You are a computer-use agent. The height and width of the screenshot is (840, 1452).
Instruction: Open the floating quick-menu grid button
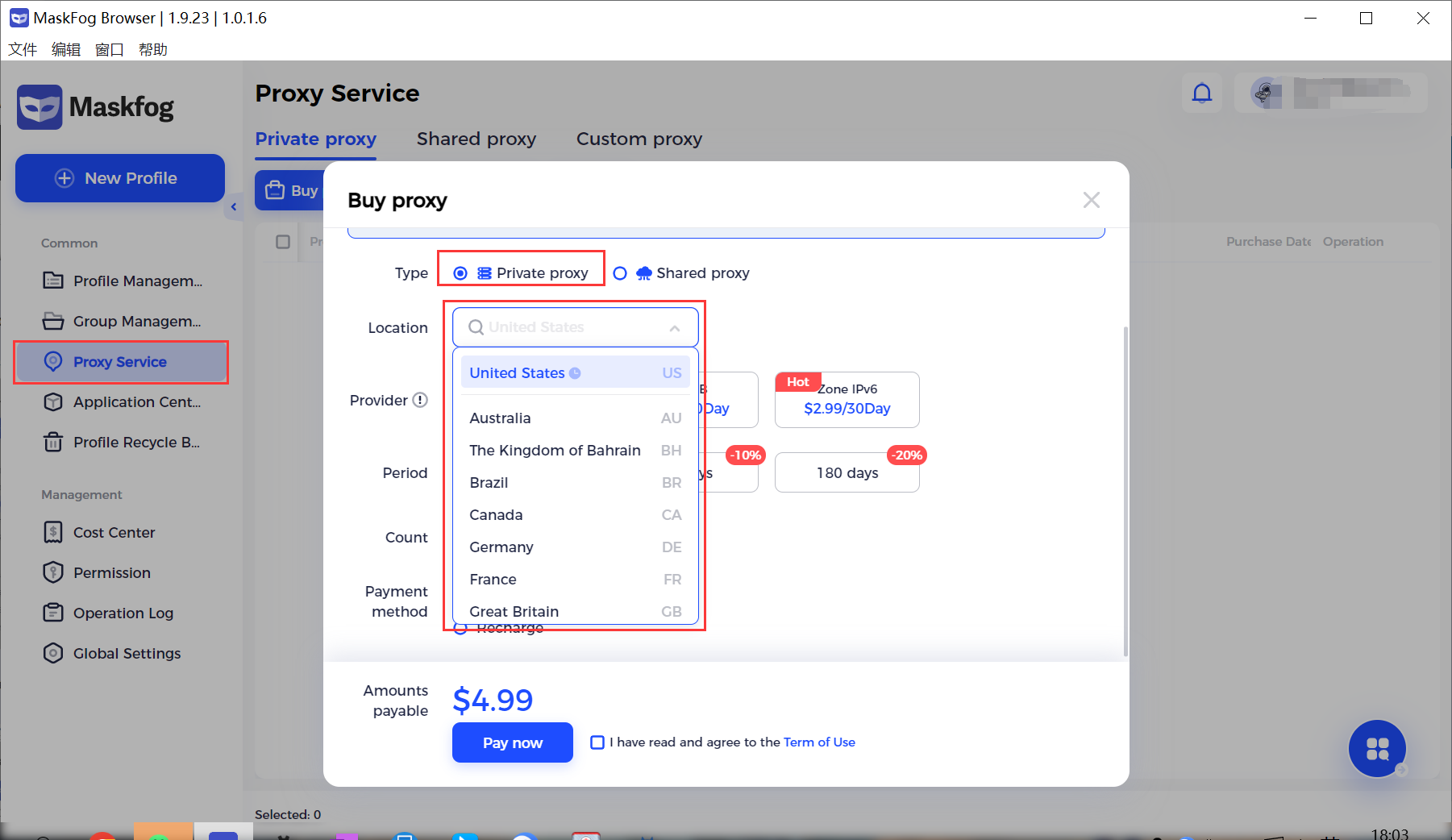[1377, 749]
